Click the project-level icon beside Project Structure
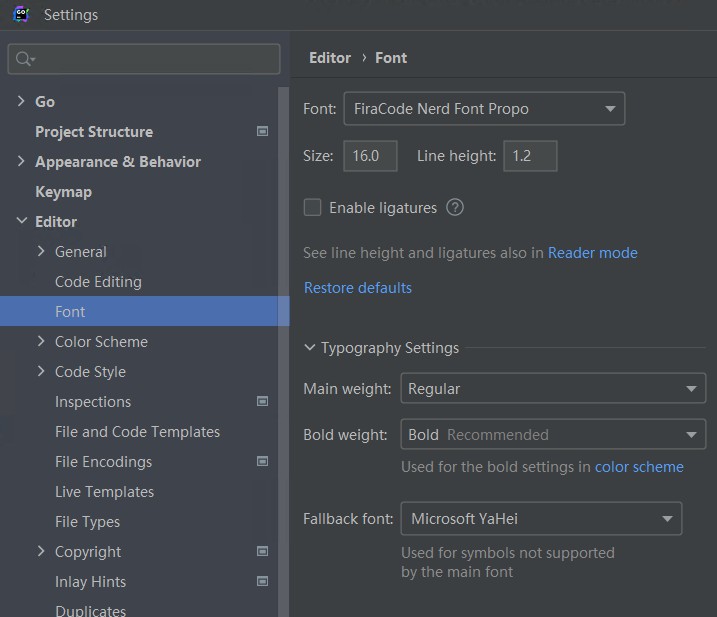 point(262,131)
